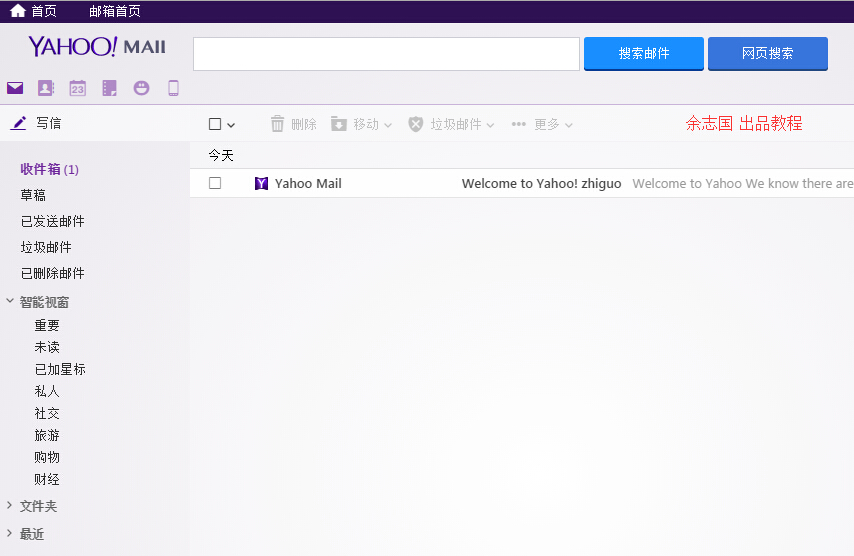Click the email preview text snippet
The width and height of the screenshot is (854, 556).
tap(743, 184)
